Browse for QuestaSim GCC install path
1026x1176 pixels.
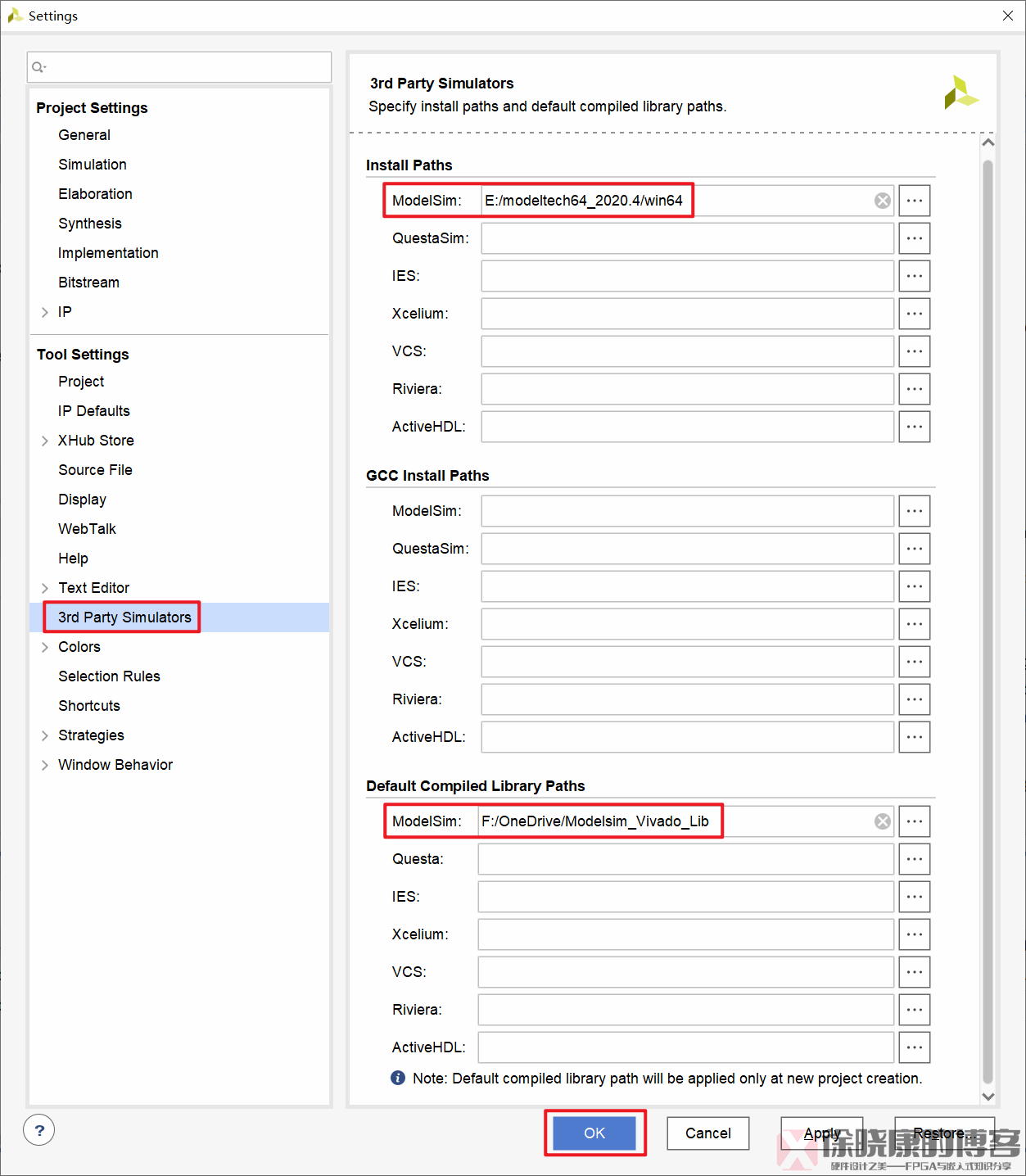(915, 549)
